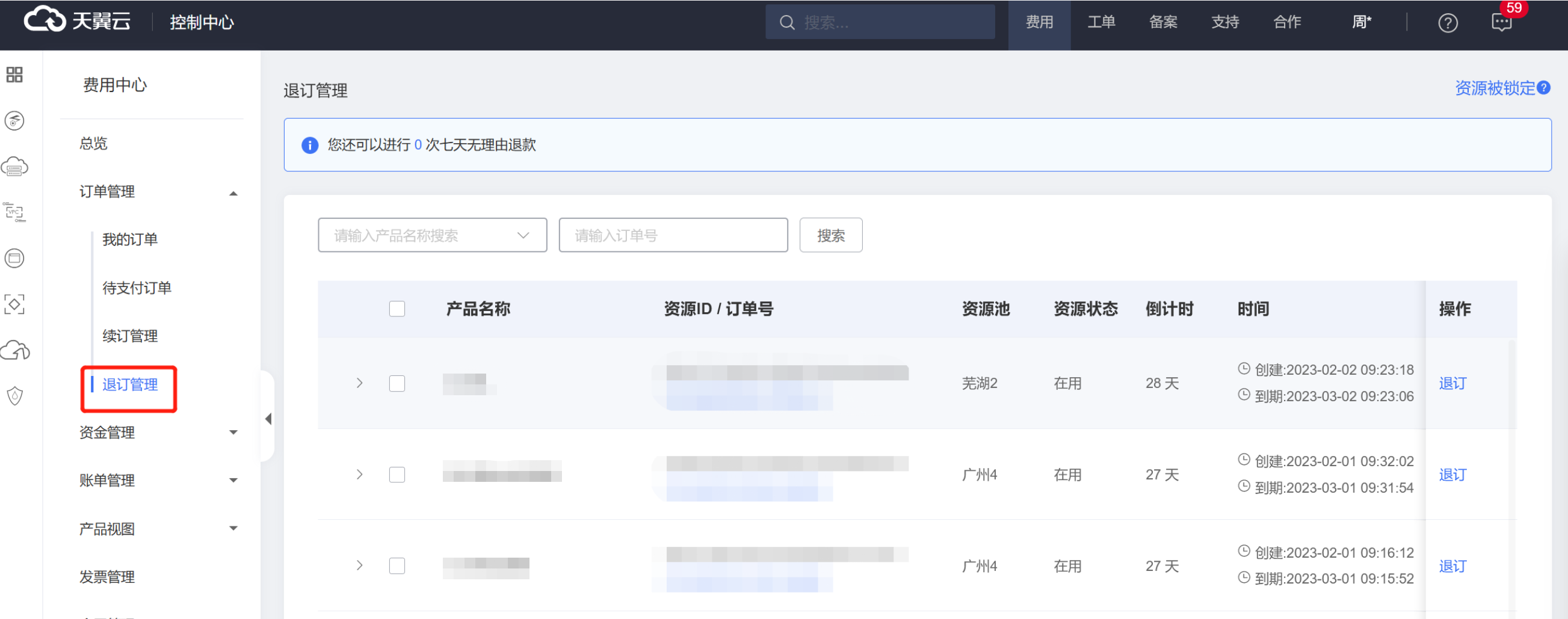Check the box for the 芜湖2 resource row
This screenshot has height=619, width=1568.
(397, 383)
